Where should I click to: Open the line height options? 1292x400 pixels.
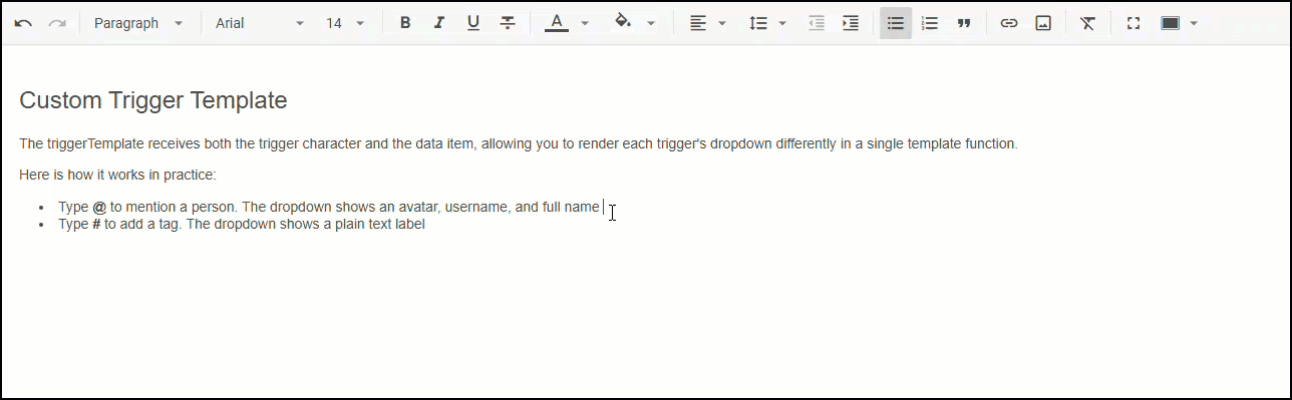pos(767,23)
